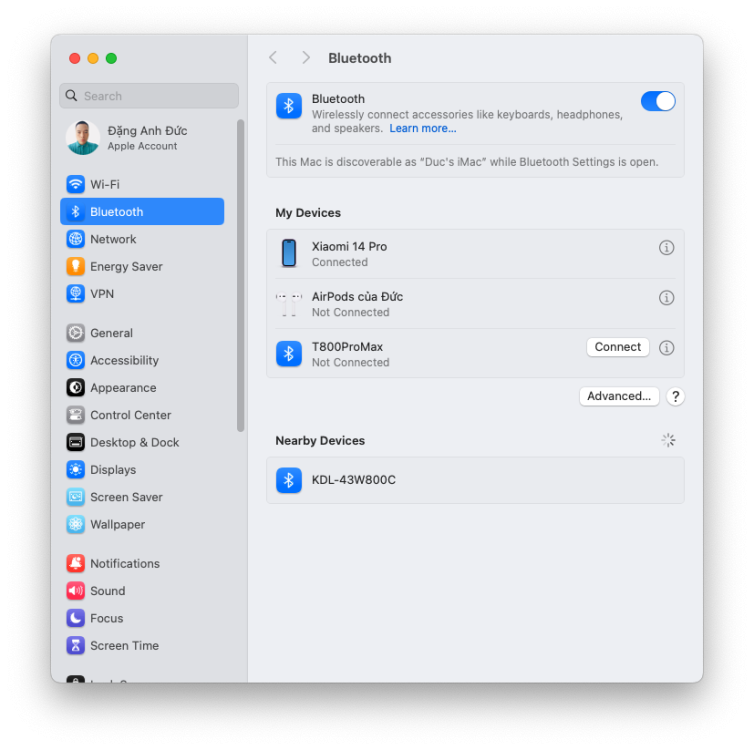Open the Wallpaper settings pane

point(142,525)
